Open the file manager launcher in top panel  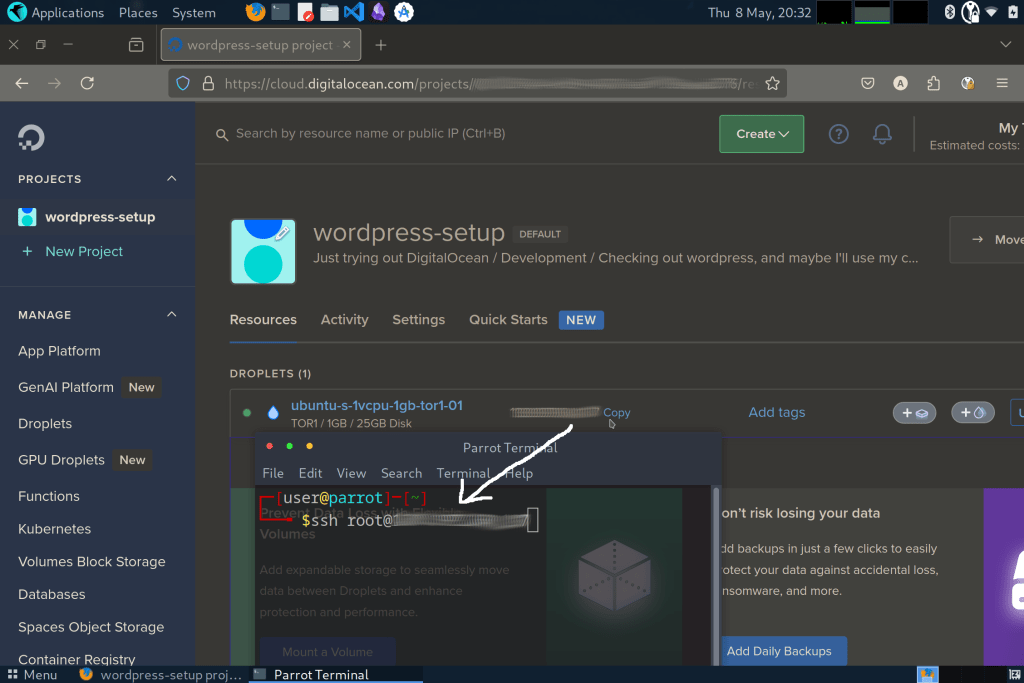pyautogui.click(x=329, y=12)
